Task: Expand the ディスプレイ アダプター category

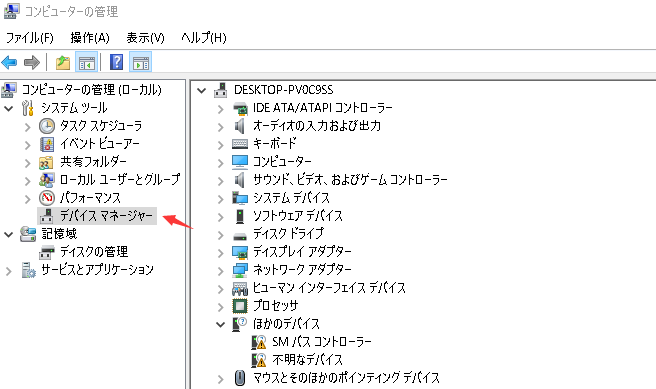Action: tap(220, 253)
